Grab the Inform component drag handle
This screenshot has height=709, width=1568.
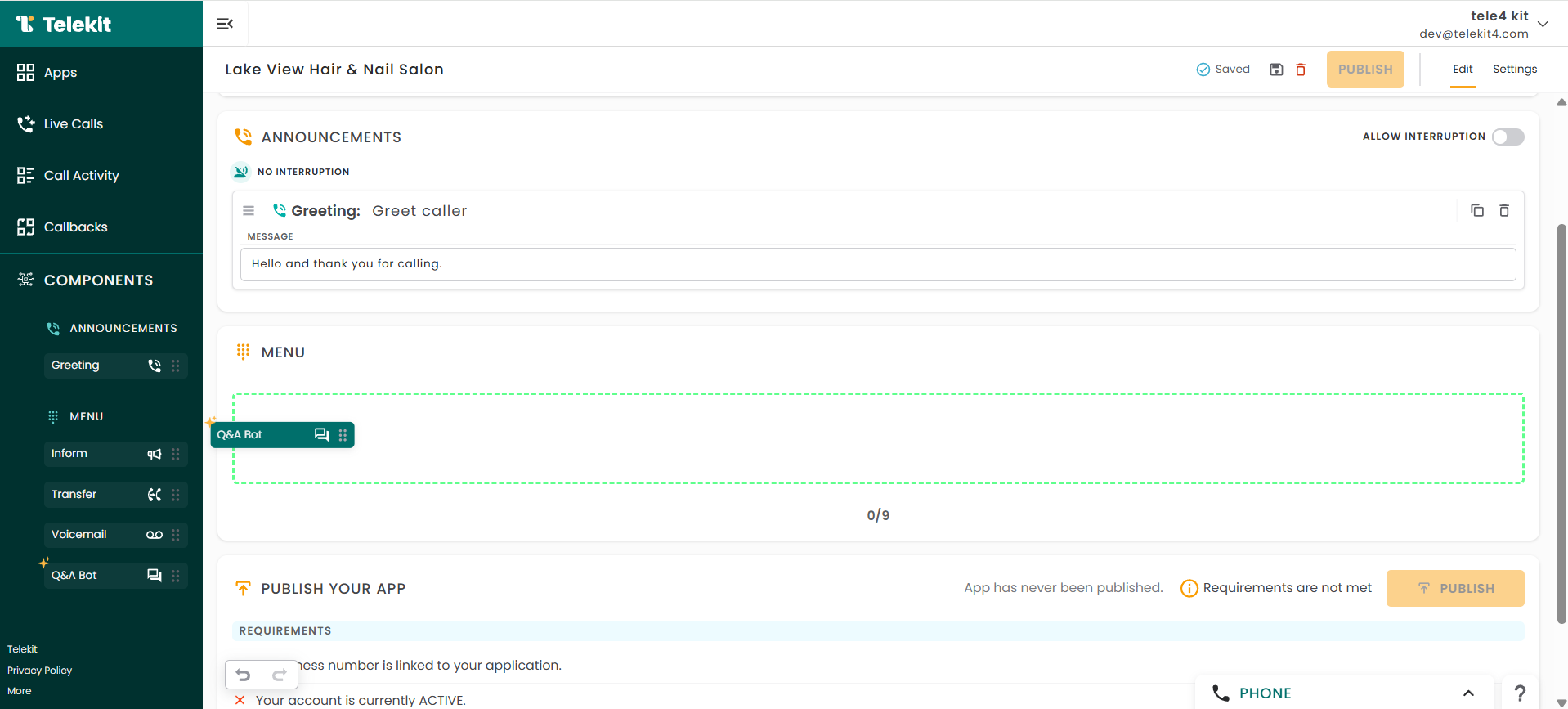[176, 454]
